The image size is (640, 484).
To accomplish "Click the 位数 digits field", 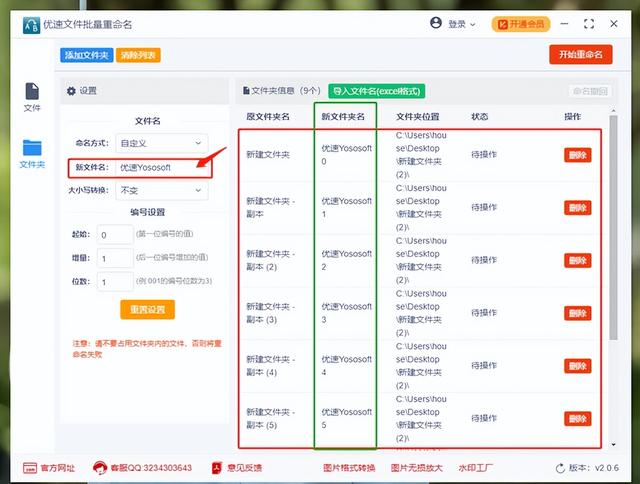I will (x=115, y=282).
